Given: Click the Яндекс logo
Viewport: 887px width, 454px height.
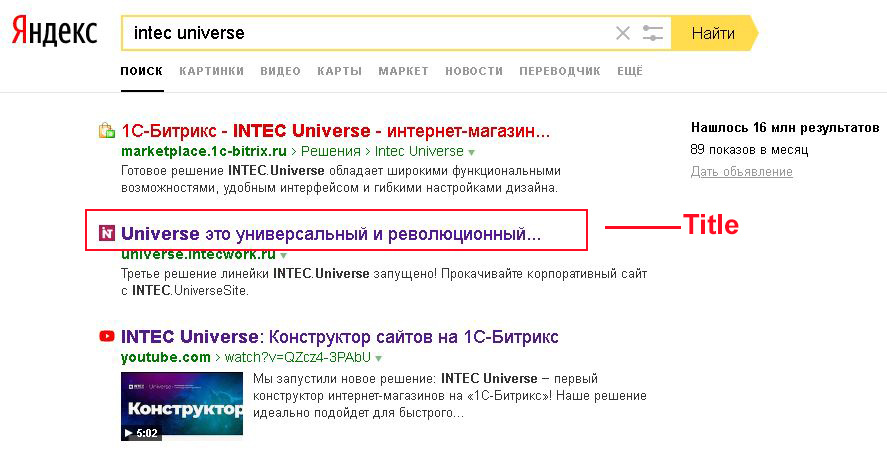Looking at the screenshot, I should click(x=54, y=32).
